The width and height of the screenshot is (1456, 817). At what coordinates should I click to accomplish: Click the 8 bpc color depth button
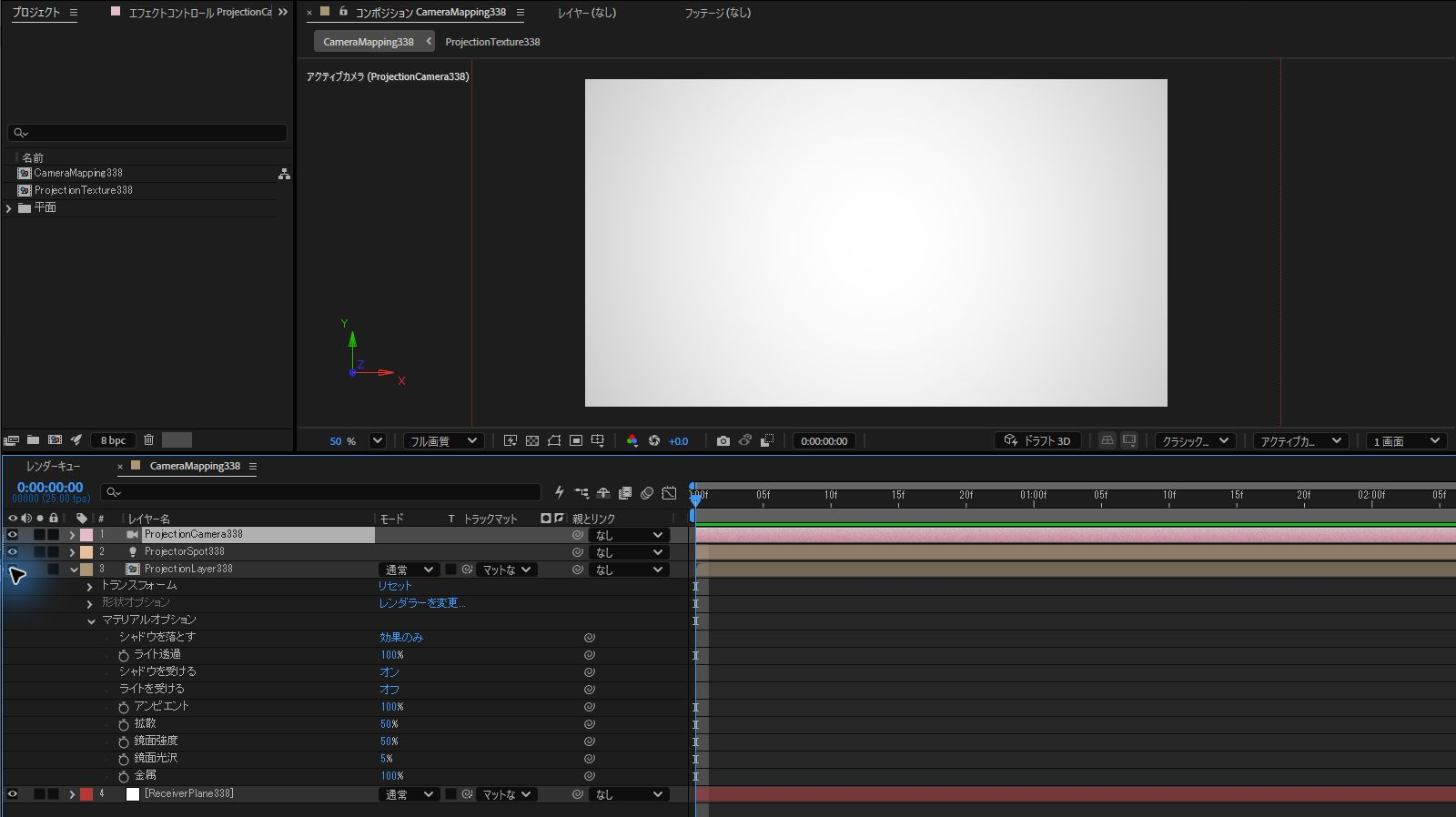click(114, 440)
